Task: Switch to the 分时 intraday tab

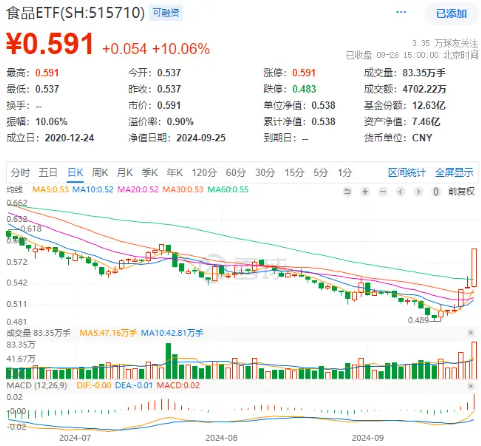Action: coord(20,172)
